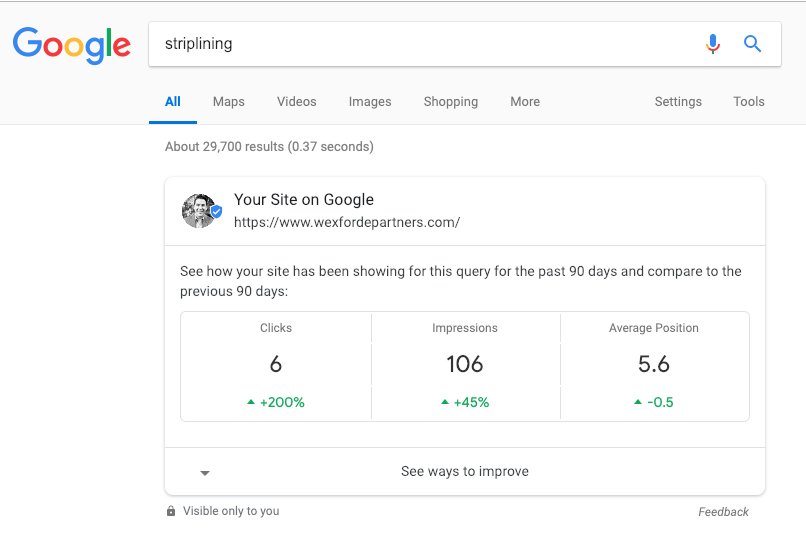
Task: Open search Tools
Action: tap(749, 102)
